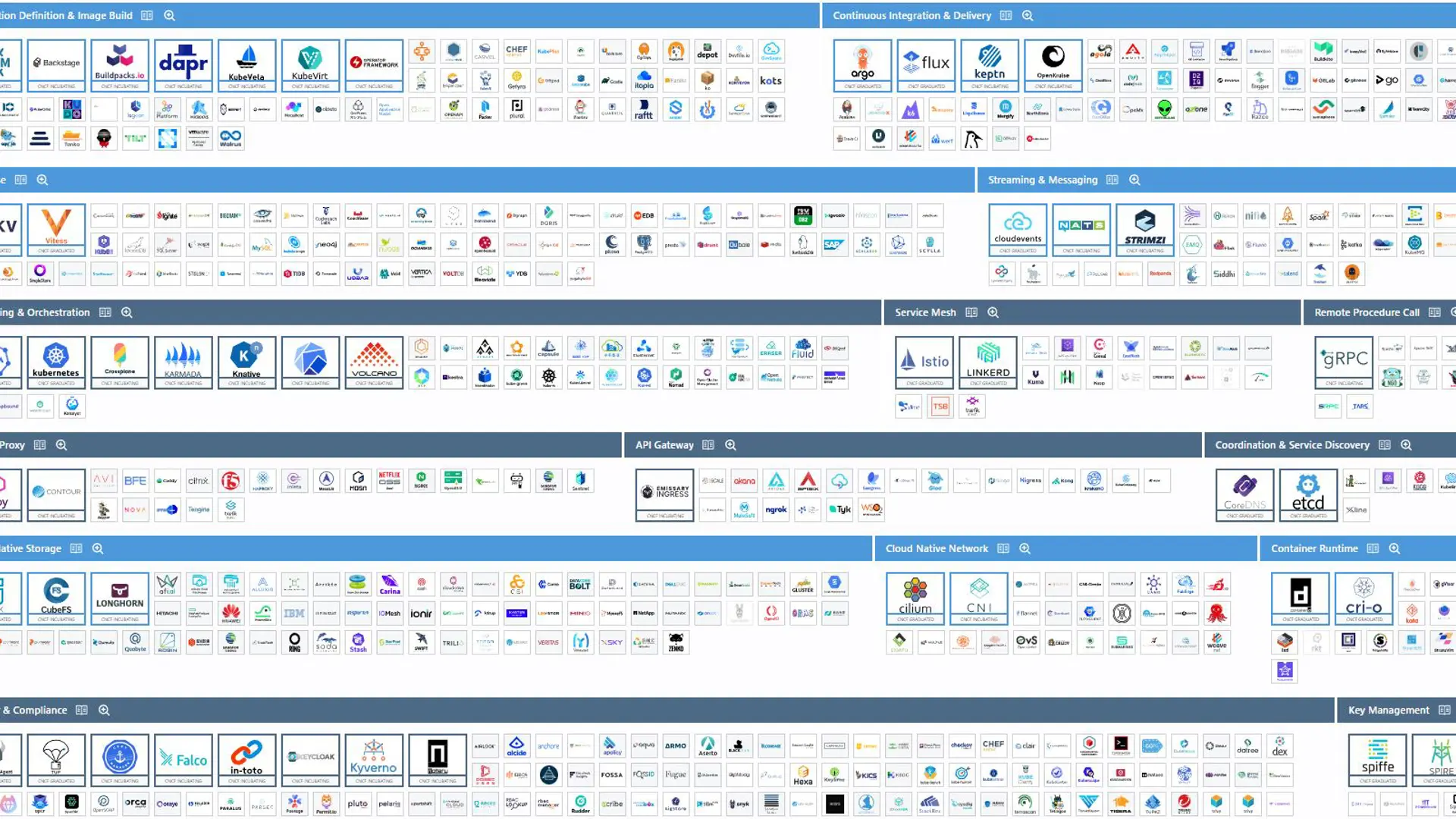
Task: Open the cloudevents project card
Action: pos(1018,230)
